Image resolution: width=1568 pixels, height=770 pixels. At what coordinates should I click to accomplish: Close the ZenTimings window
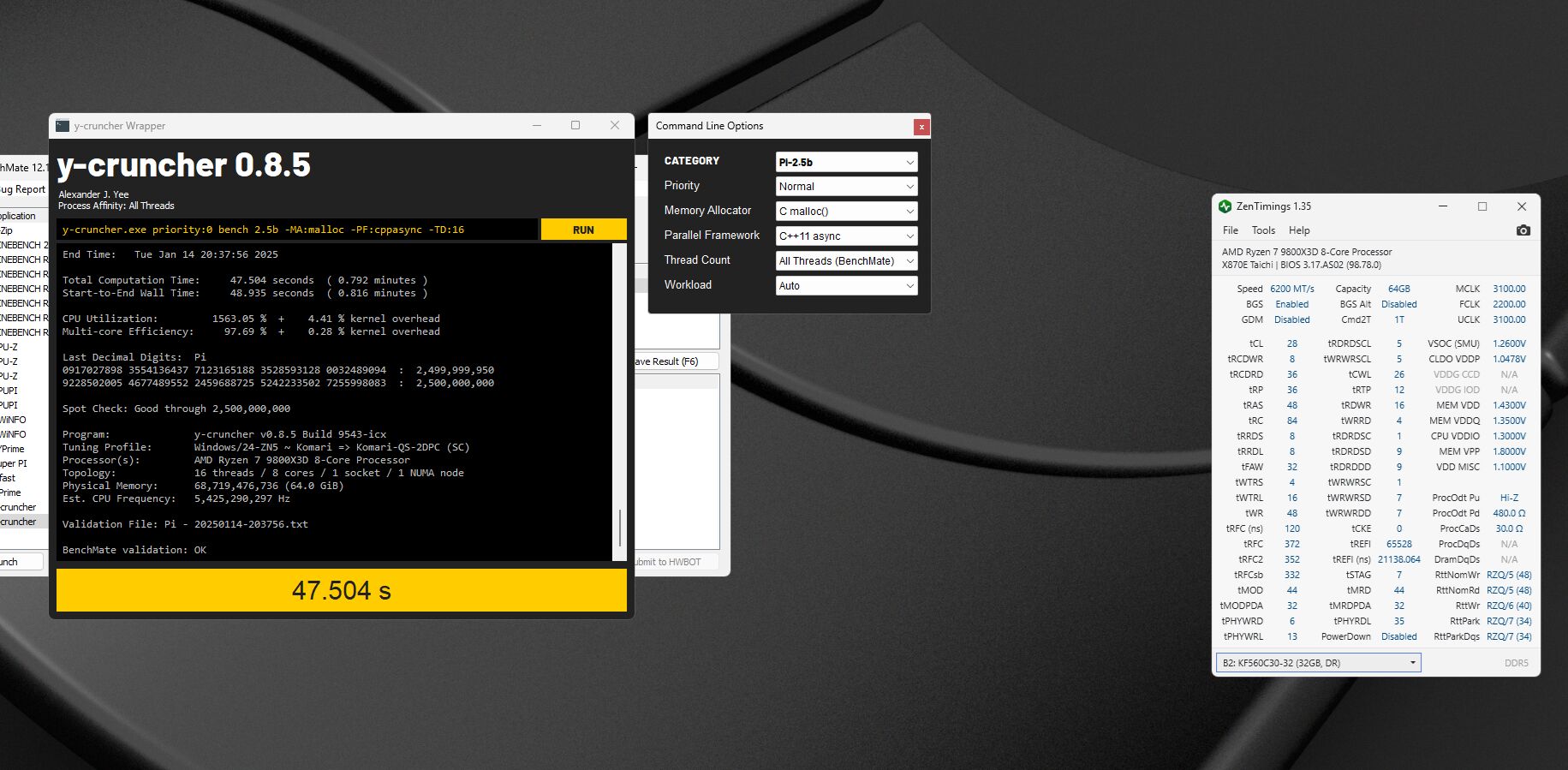pos(1522,206)
